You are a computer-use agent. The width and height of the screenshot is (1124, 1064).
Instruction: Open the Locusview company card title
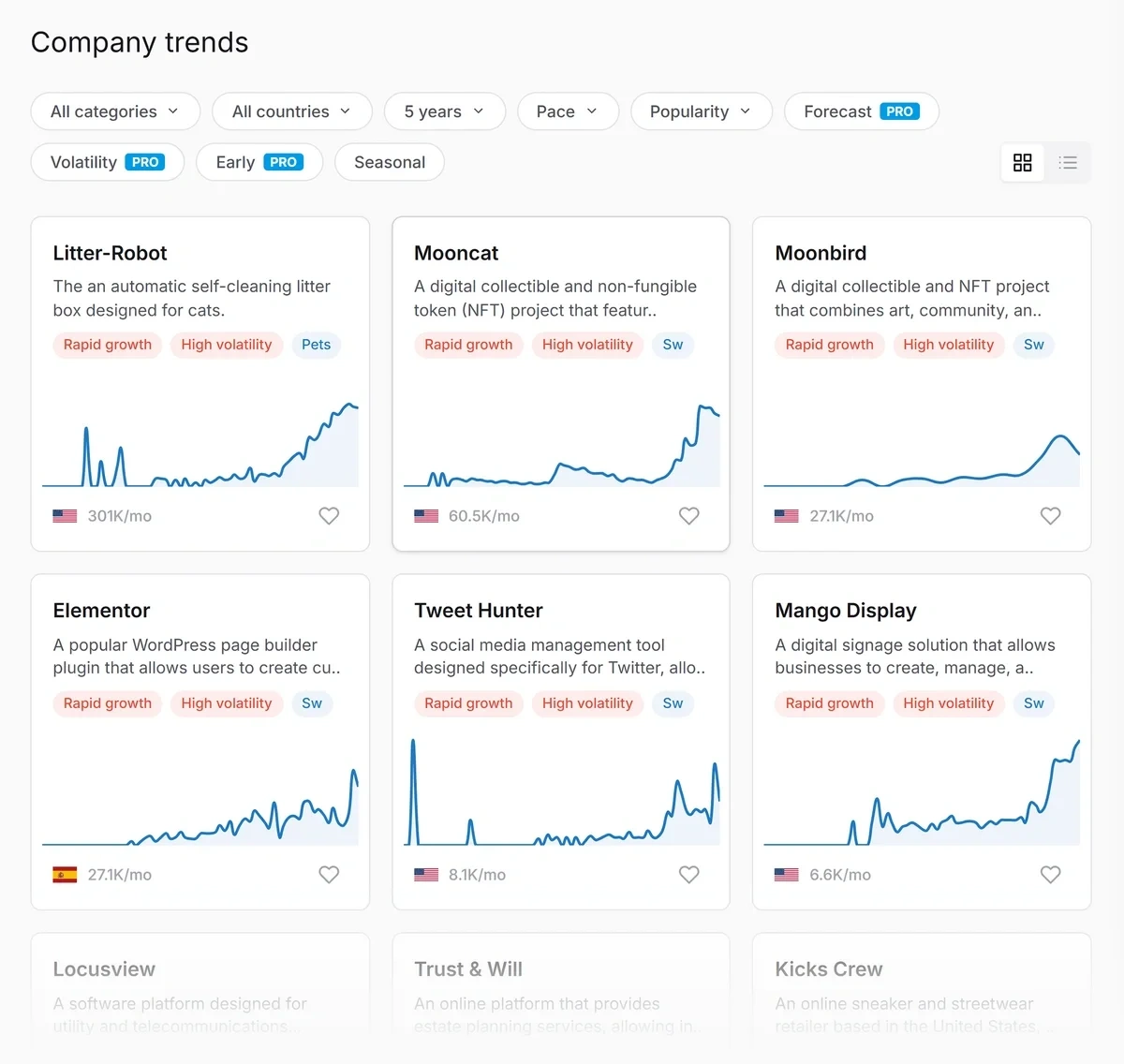(104, 969)
